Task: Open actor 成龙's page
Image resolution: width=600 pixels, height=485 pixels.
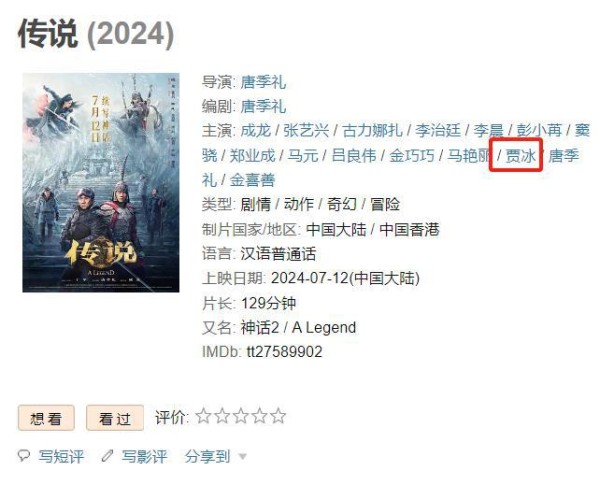Action: point(256,131)
